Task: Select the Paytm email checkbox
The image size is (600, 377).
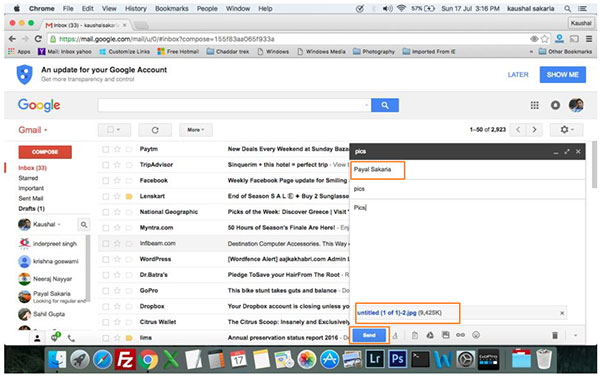Action: tap(106, 149)
